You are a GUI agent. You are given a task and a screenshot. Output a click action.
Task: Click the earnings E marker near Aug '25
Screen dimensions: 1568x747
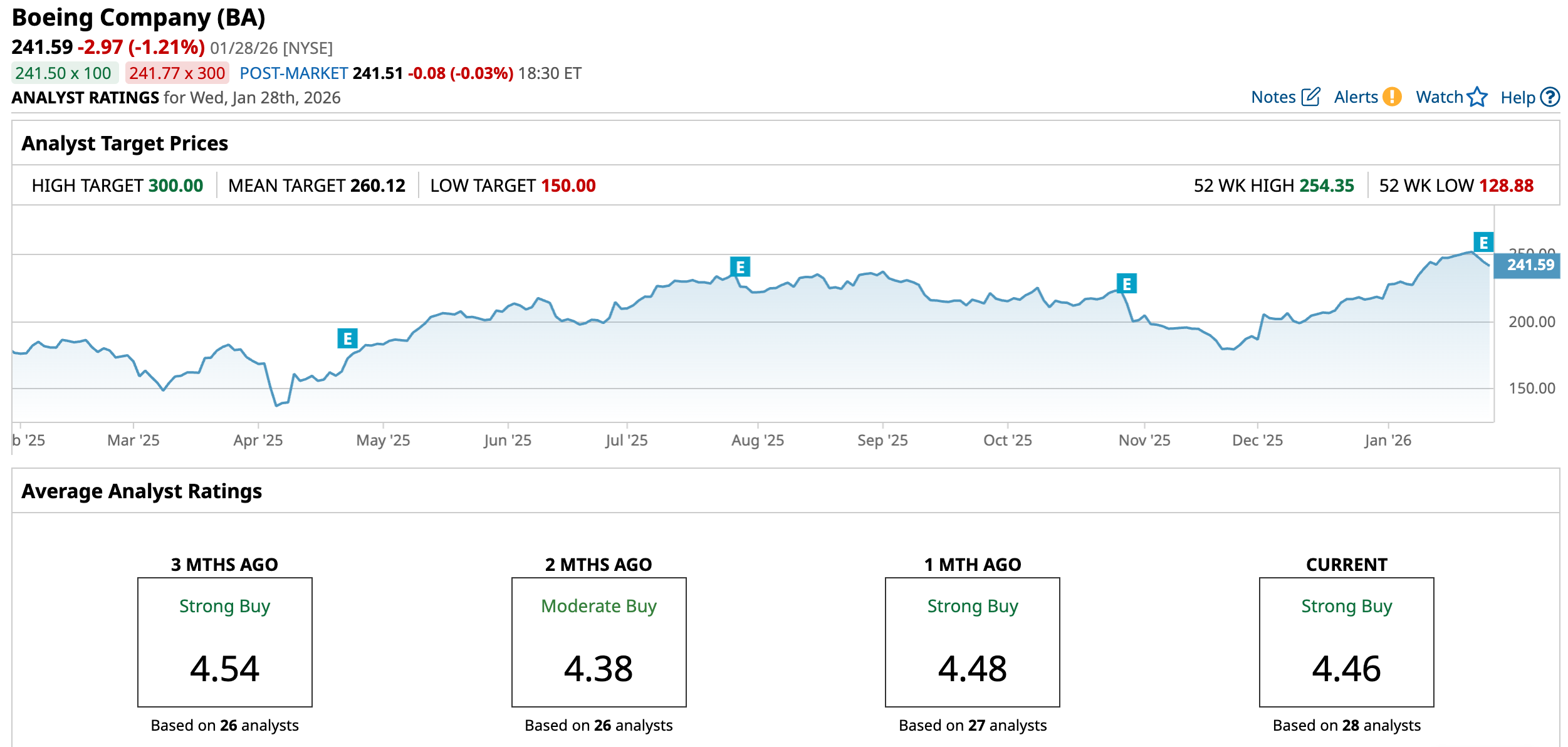[x=740, y=267]
